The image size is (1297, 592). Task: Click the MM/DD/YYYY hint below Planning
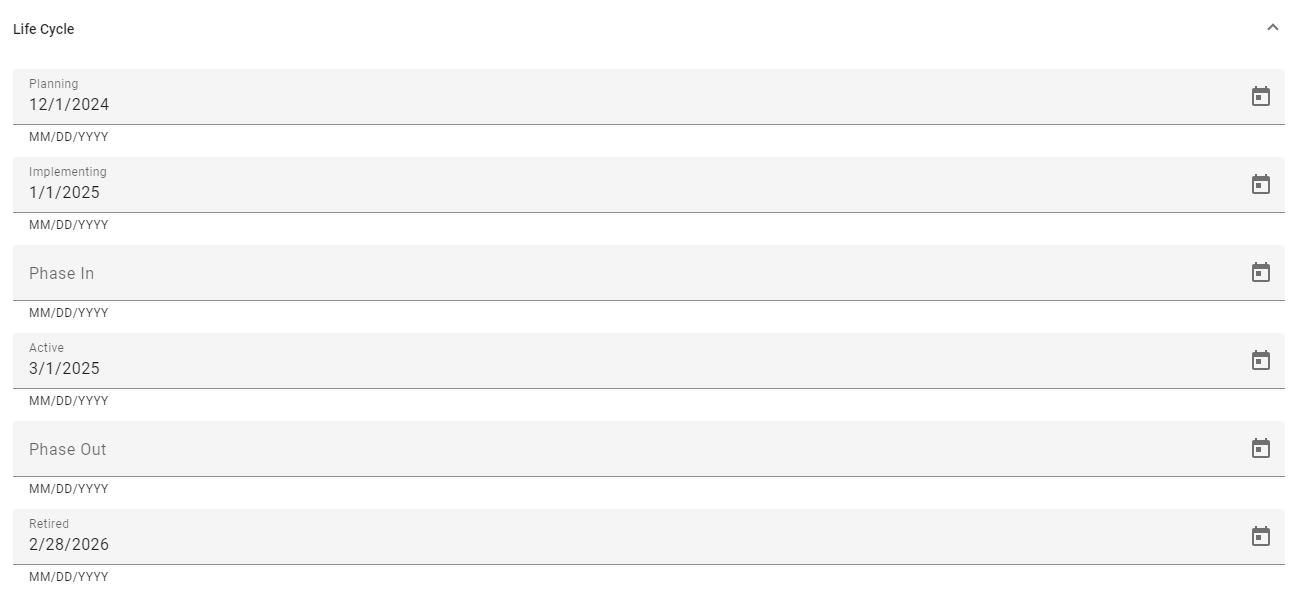(x=69, y=137)
